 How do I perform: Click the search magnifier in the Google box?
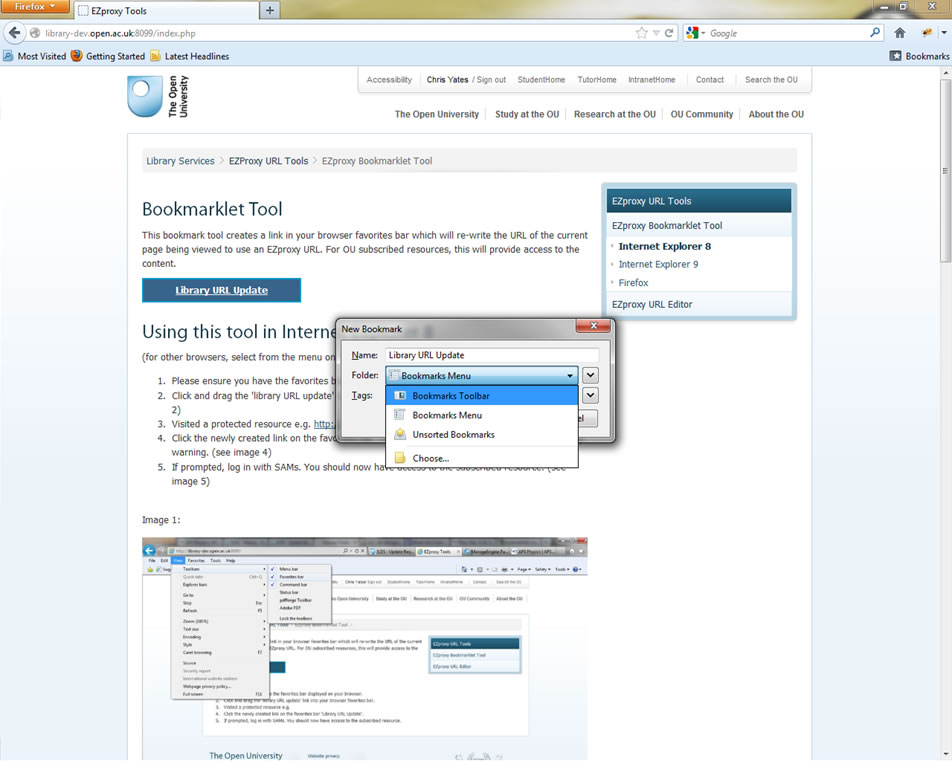tap(875, 33)
